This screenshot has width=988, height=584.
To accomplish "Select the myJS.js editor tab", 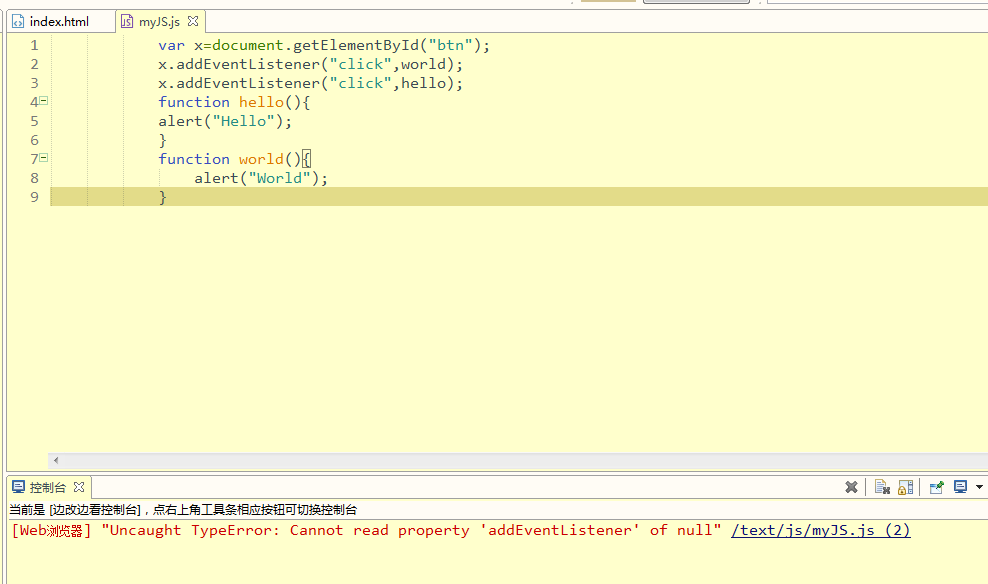I will [159, 21].
